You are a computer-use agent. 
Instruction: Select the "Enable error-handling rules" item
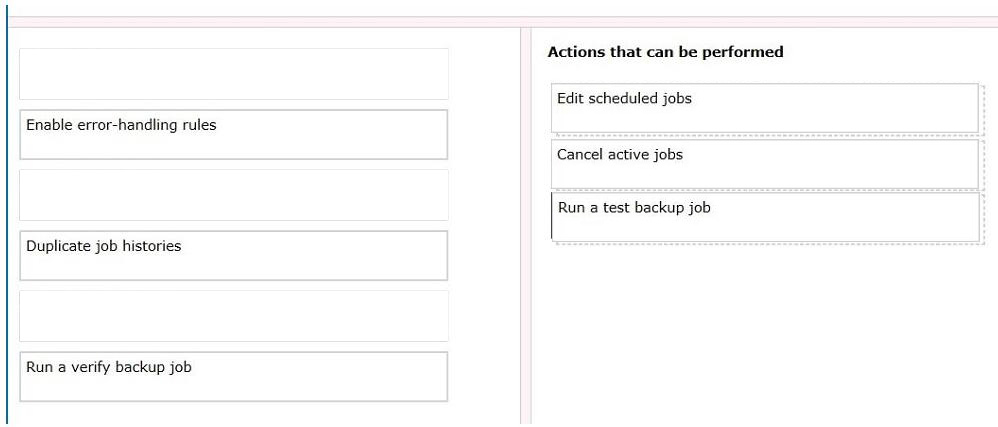coord(234,134)
